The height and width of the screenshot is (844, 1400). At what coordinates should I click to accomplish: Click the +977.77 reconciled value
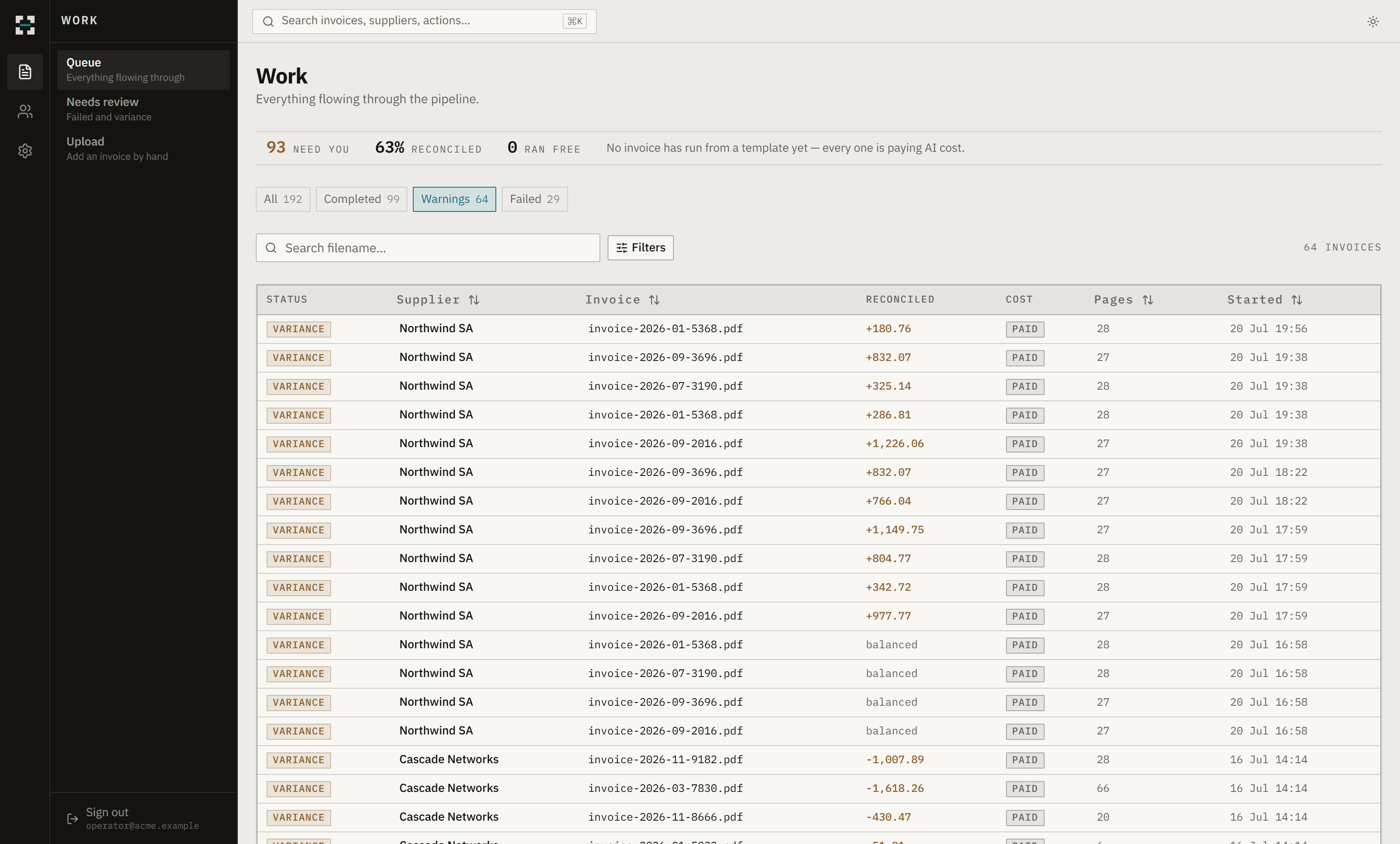pos(888,616)
